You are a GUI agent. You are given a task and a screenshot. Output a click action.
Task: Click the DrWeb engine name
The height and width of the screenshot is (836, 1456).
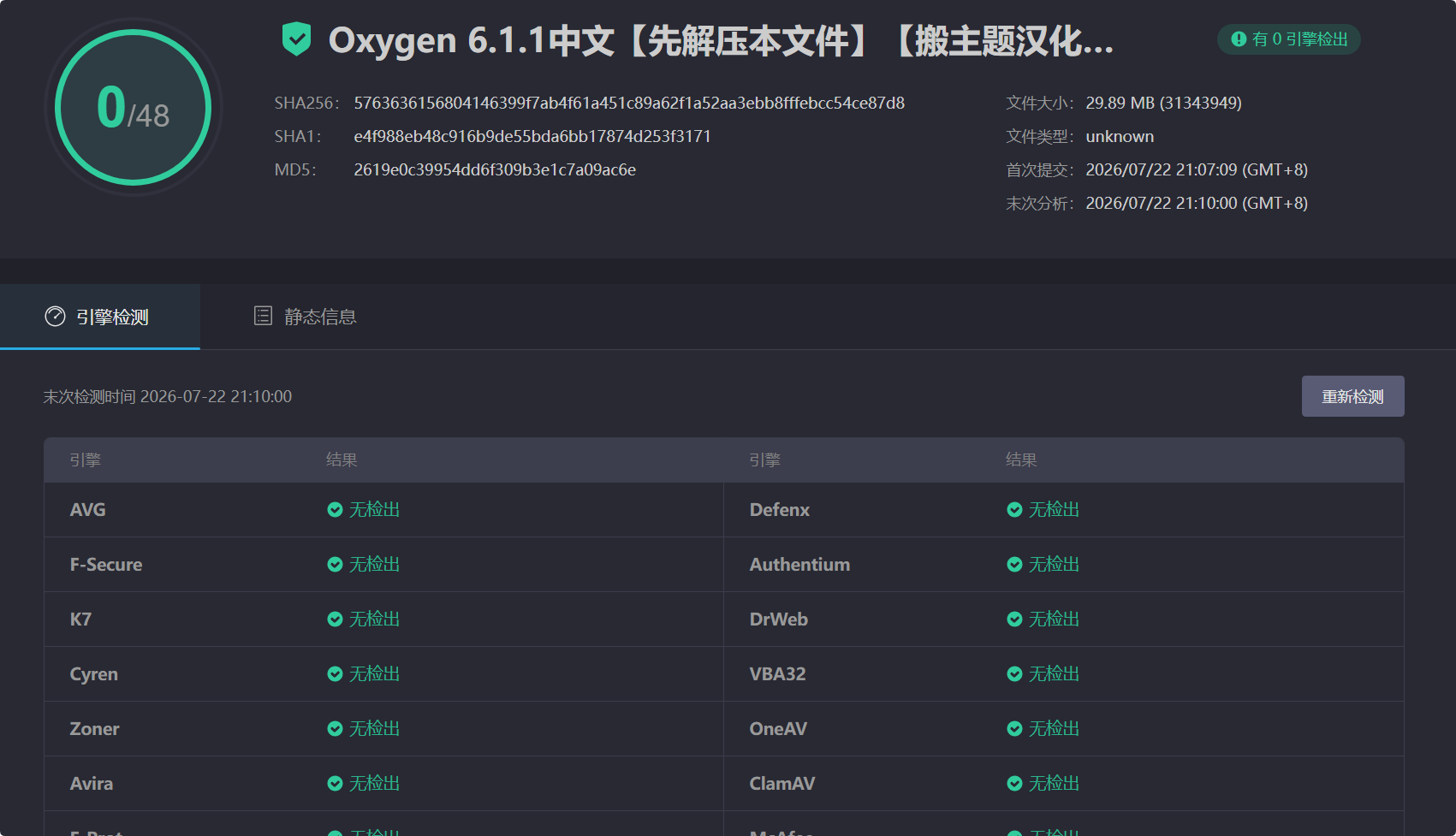[778, 620]
